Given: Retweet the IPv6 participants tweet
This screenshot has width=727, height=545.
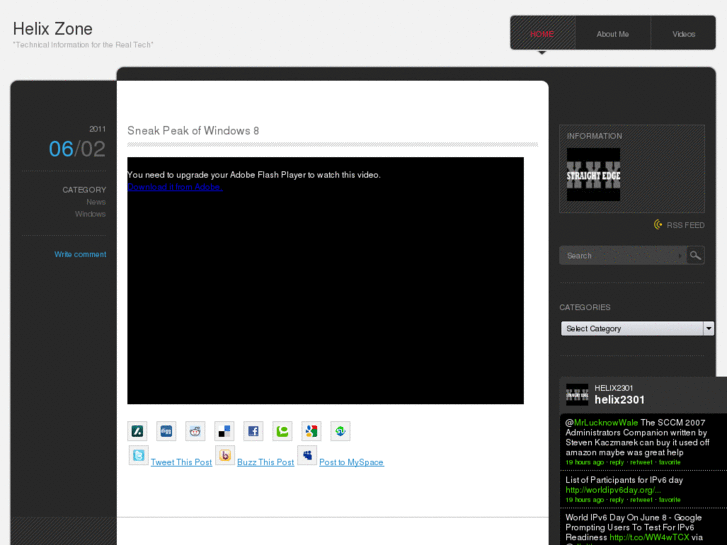Looking at the screenshot, I should pyautogui.click(x=641, y=500).
